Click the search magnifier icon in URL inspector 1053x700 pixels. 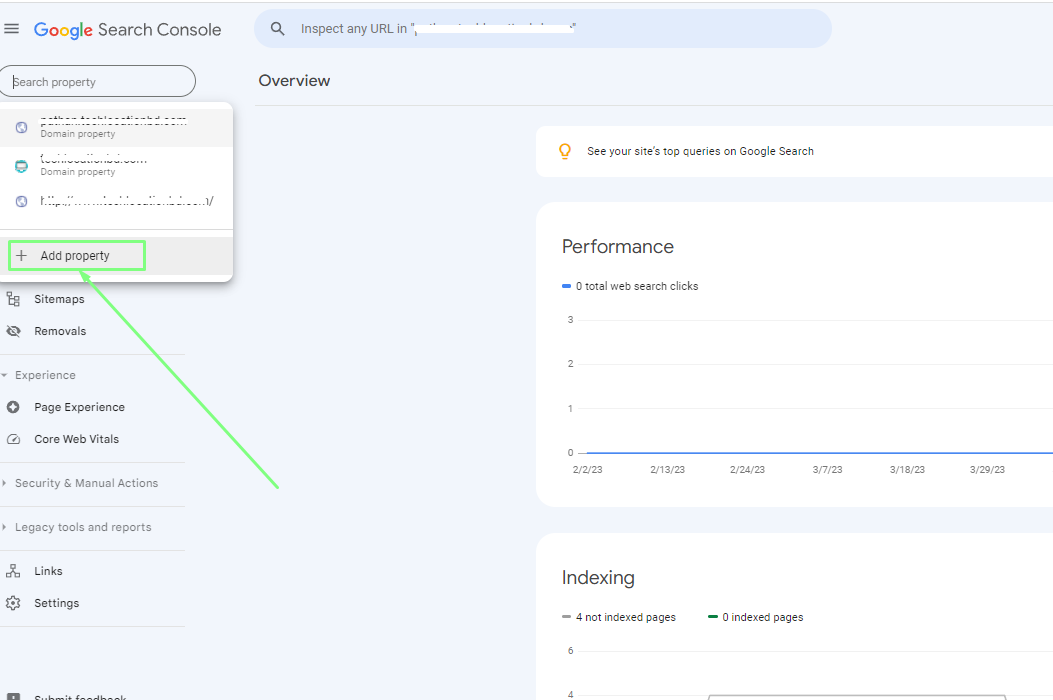pos(278,29)
